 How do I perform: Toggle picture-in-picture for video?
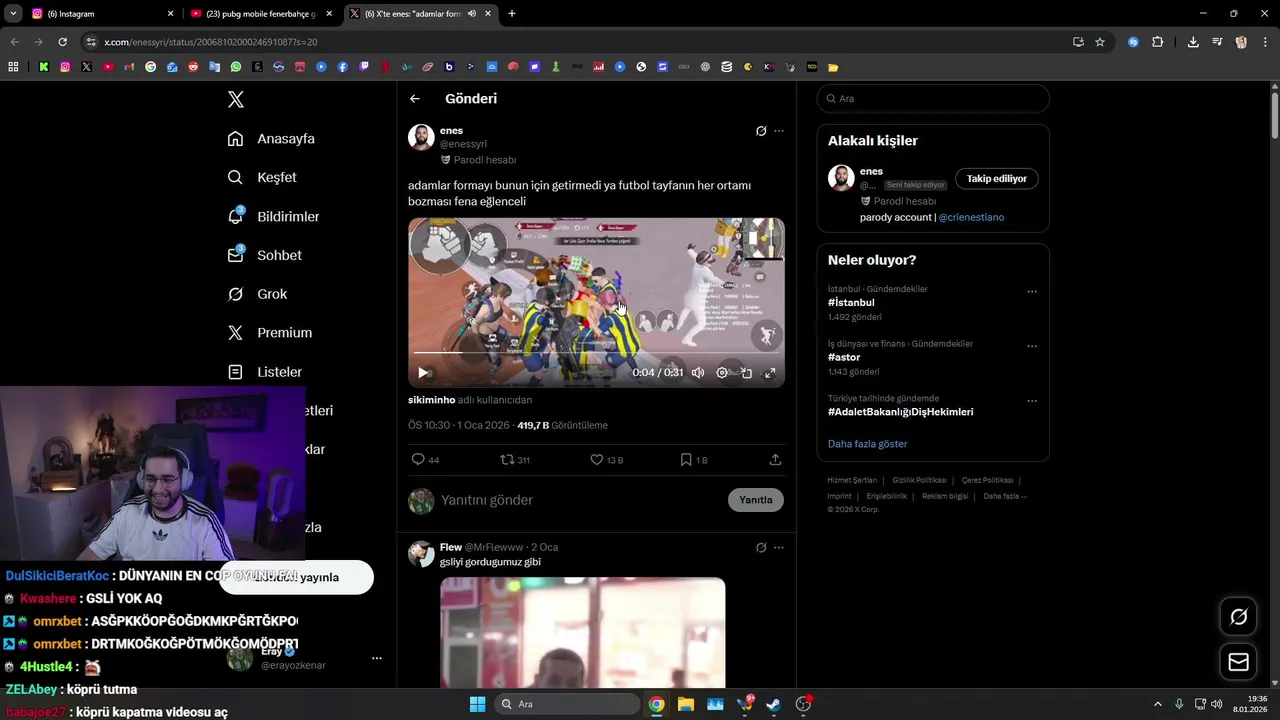(x=746, y=373)
